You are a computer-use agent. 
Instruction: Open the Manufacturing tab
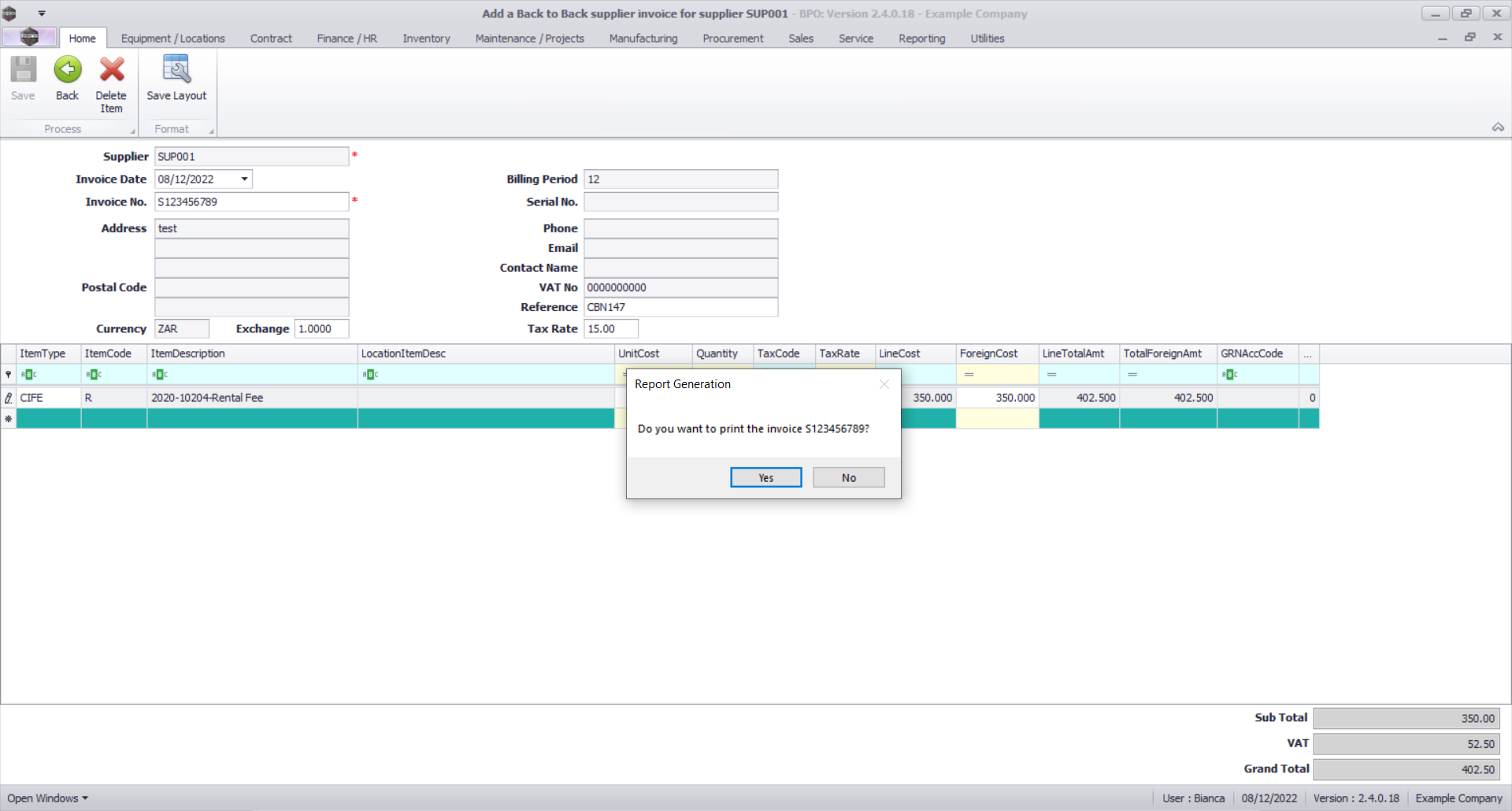[643, 39]
